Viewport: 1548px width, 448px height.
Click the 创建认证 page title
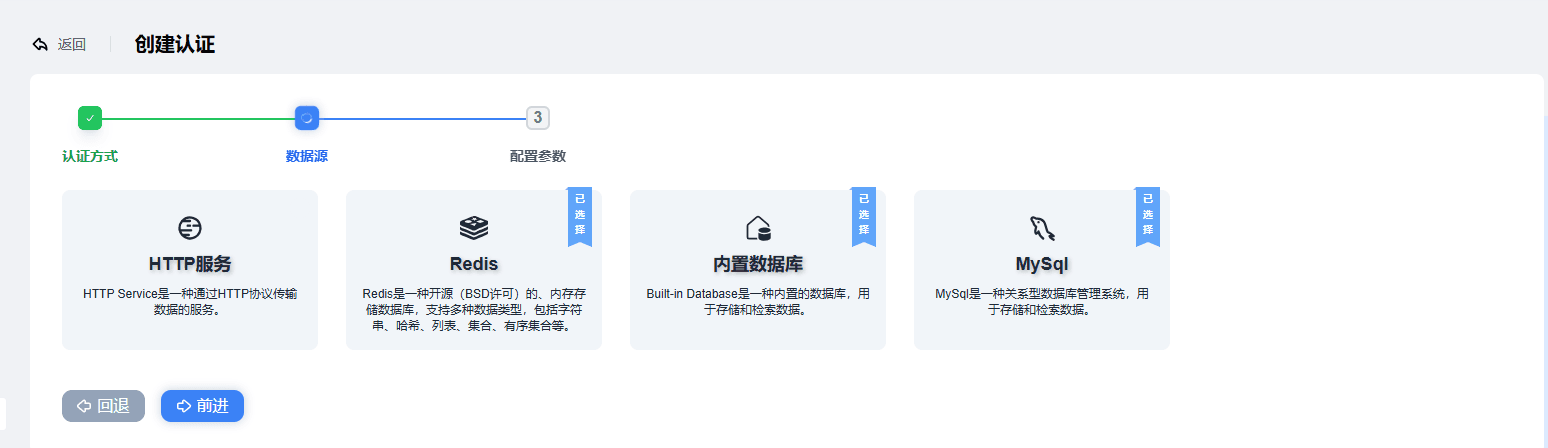coord(175,44)
